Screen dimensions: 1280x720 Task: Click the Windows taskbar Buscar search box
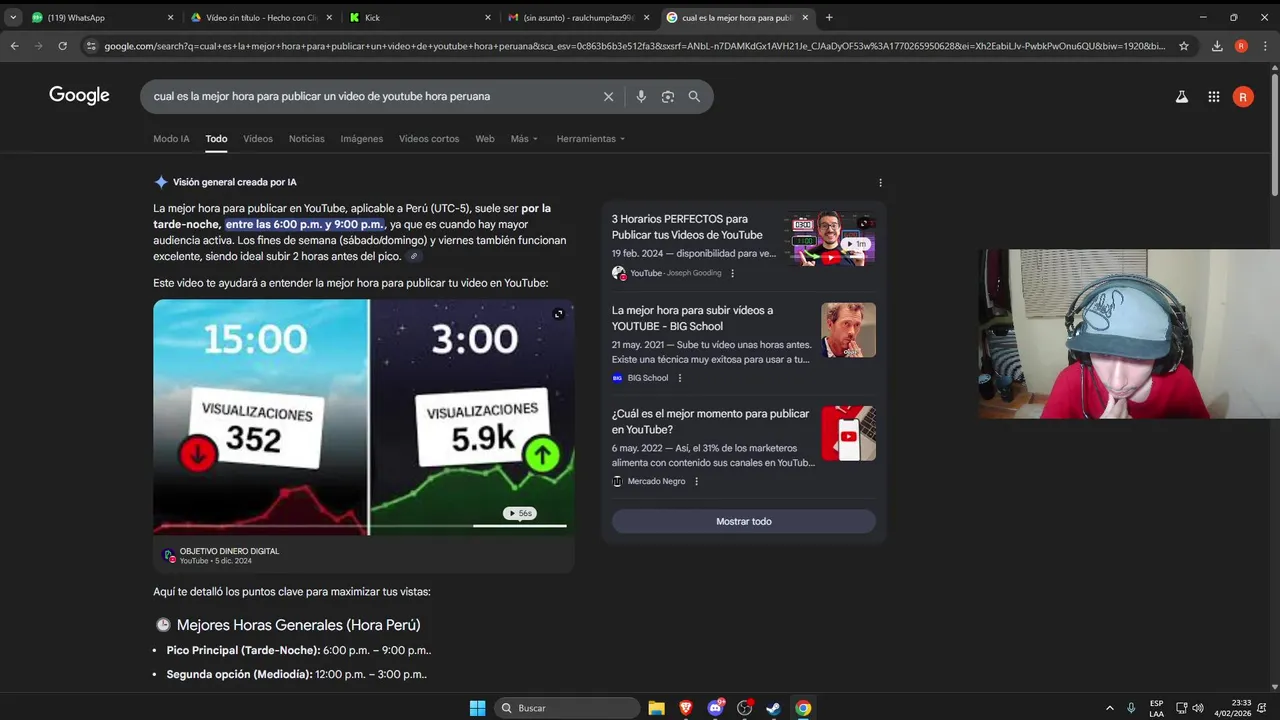coord(566,708)
